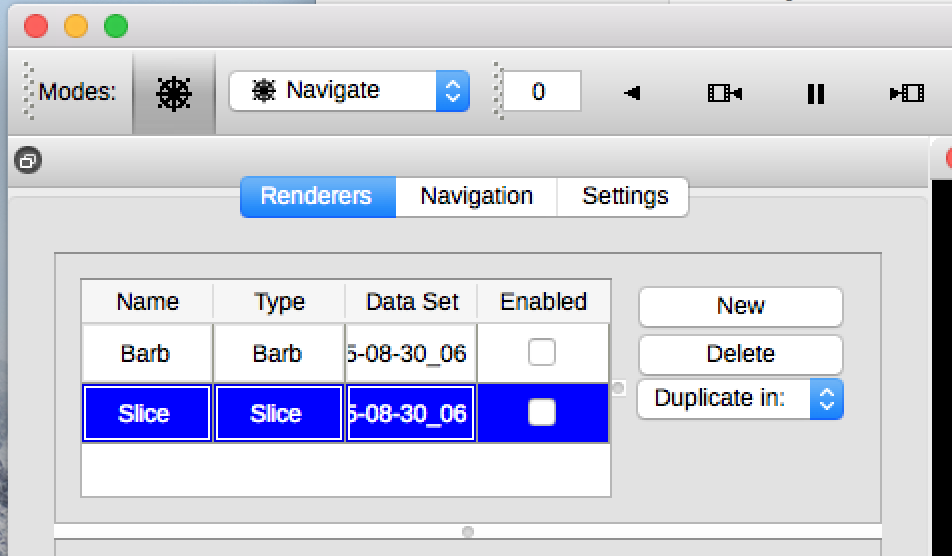The image size is (952, 556).
Task: Click the Enabled column header
Action: pos(543,302)
